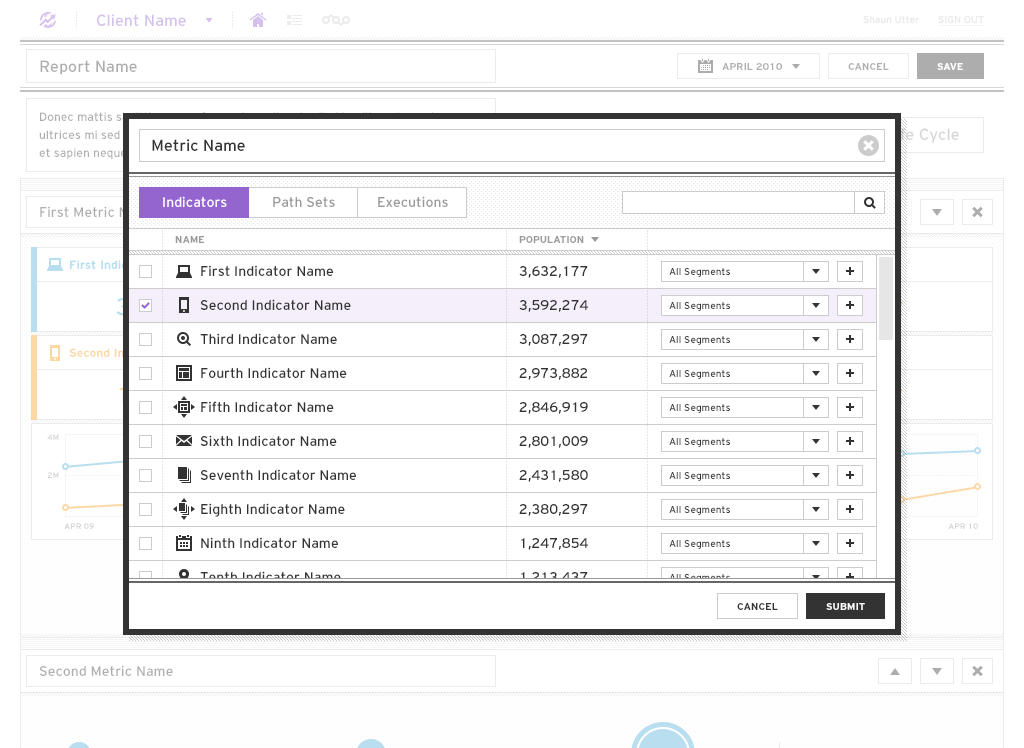Click the magnifier icon of Third Indicator Name
The width and height of the screenshot is (1024, 748).
pyautogui.click(x=183, y=339)
